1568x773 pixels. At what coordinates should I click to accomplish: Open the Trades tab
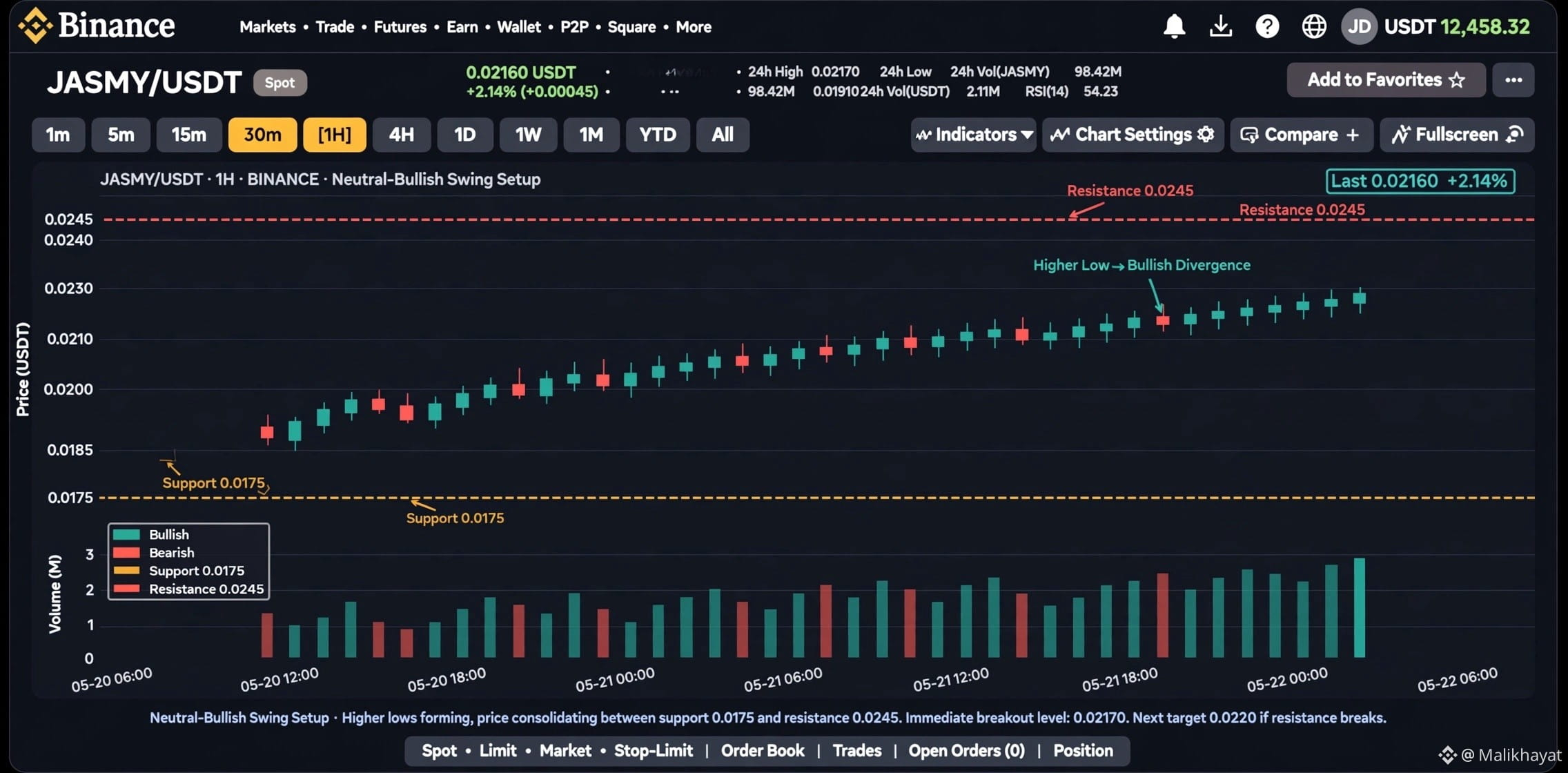pos(857,750)
